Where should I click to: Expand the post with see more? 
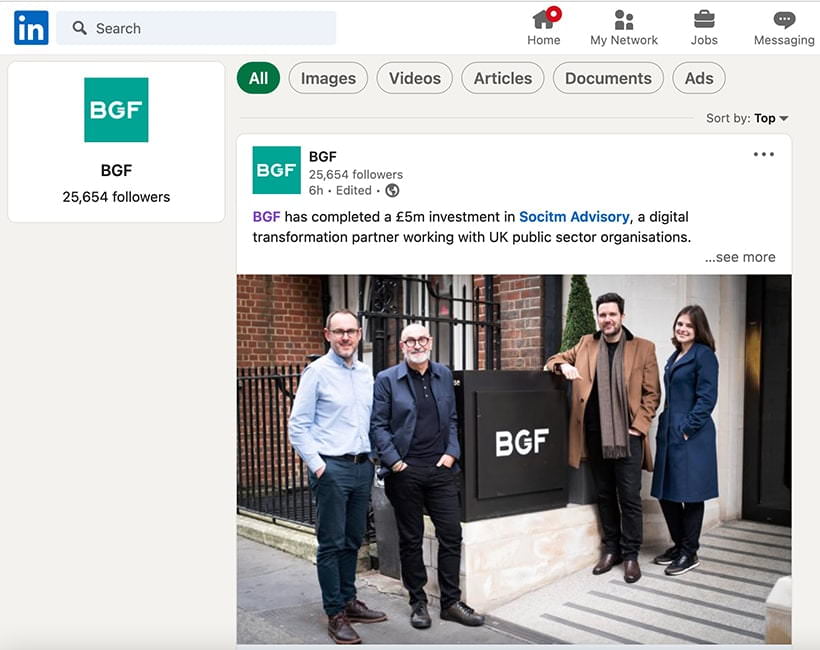coord(740,257)
